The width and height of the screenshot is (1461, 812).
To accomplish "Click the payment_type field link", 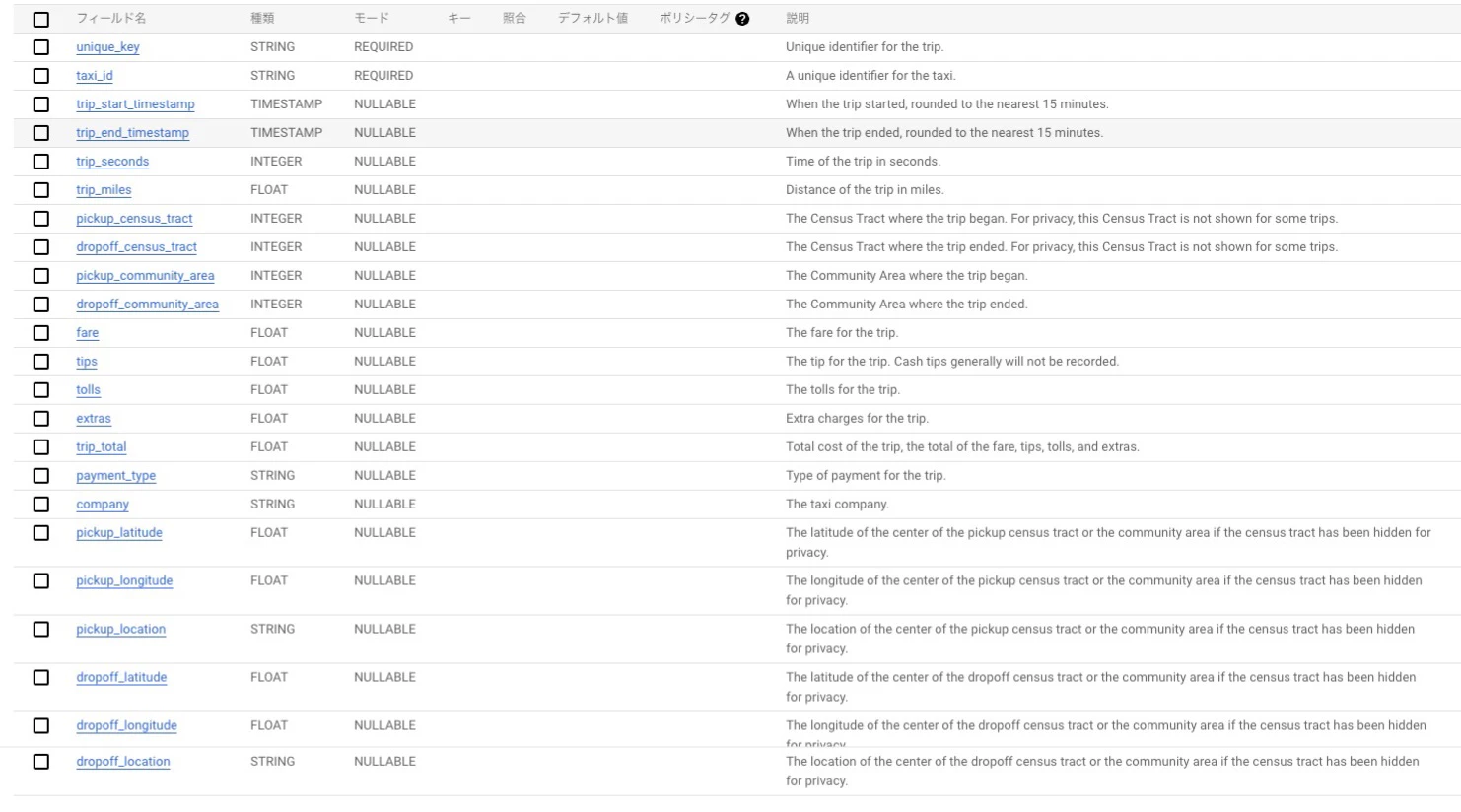I will pos(115,476).
